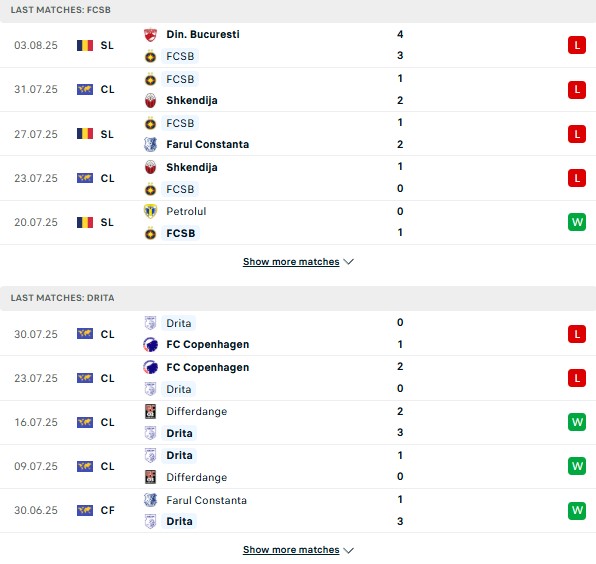The height and width of the screenshot is (564, 596).
Task: Expand more Drita matches
Action: click(291, 550)
